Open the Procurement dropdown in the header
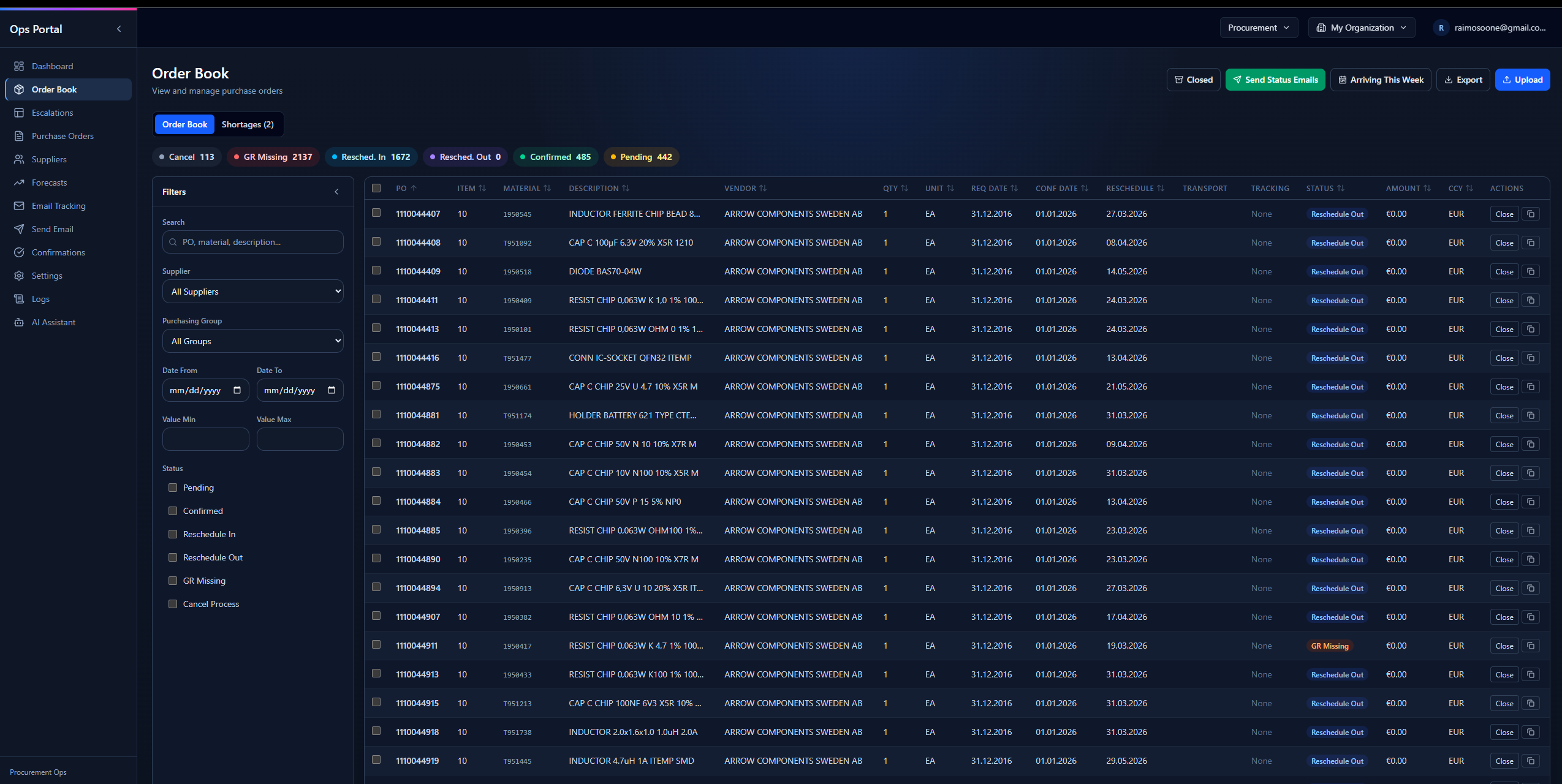The image size is (1562, 784). [x=1258, y=28]
